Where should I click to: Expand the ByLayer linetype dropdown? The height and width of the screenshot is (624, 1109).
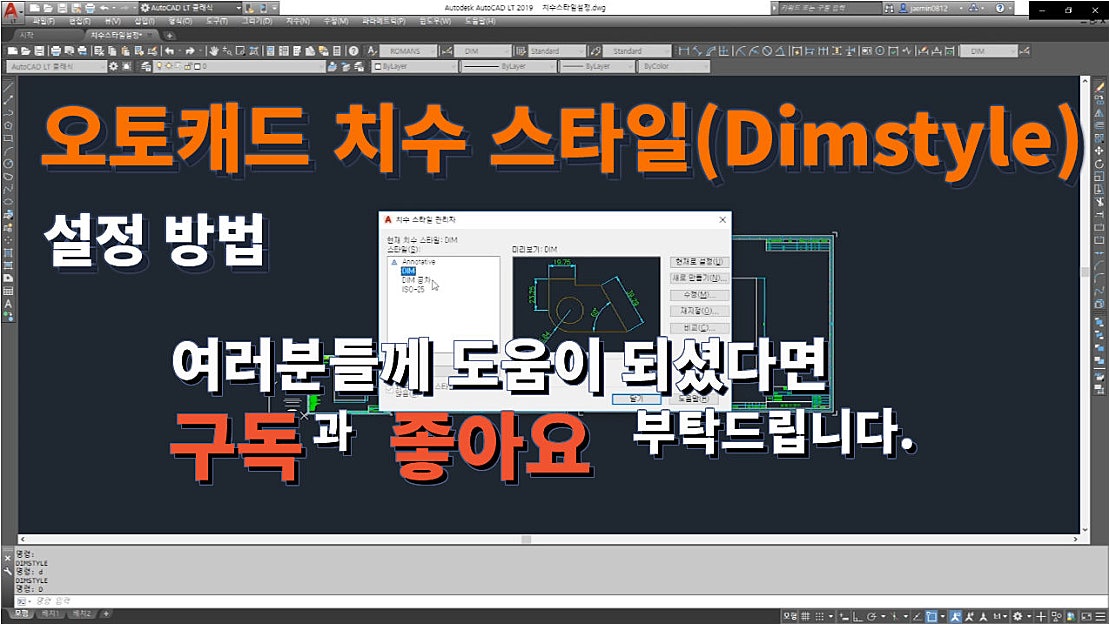pyautogui.click(x=510, y=65)
